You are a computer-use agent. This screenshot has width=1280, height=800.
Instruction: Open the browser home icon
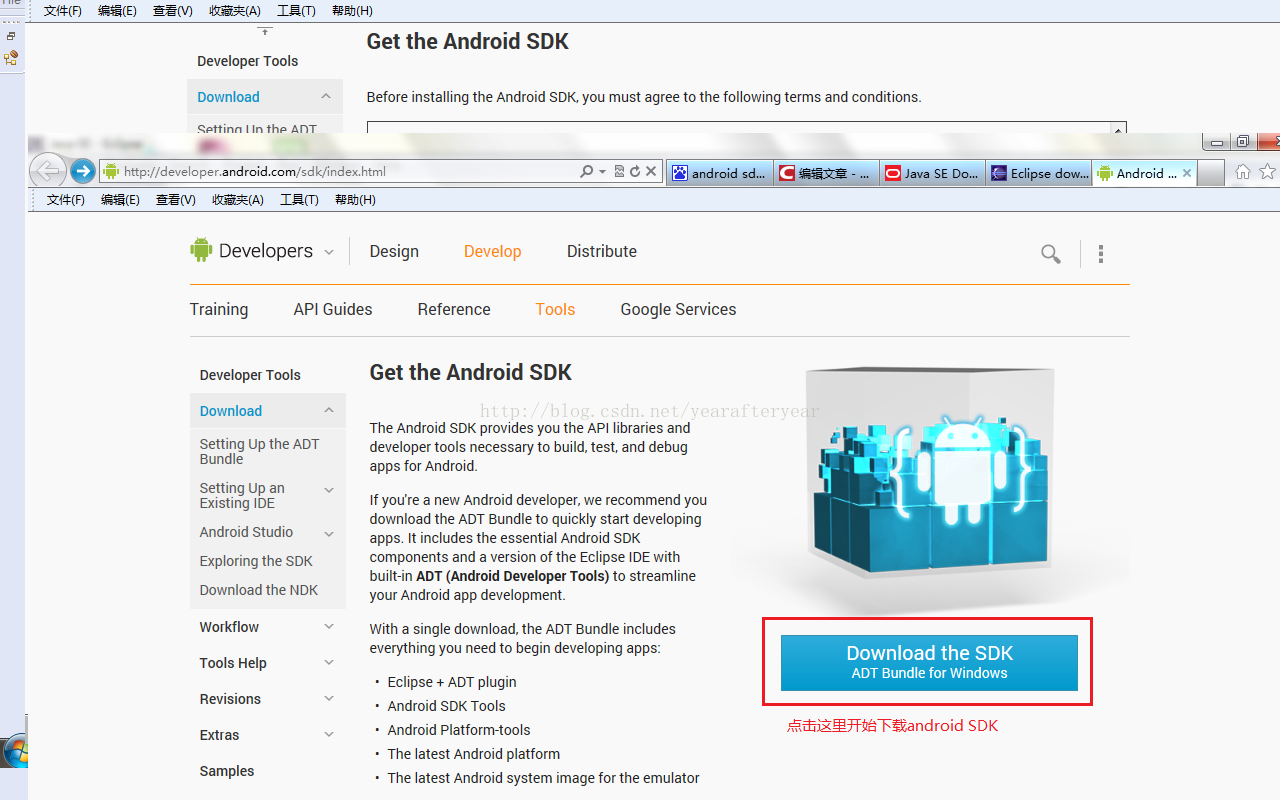point(1242,172)
